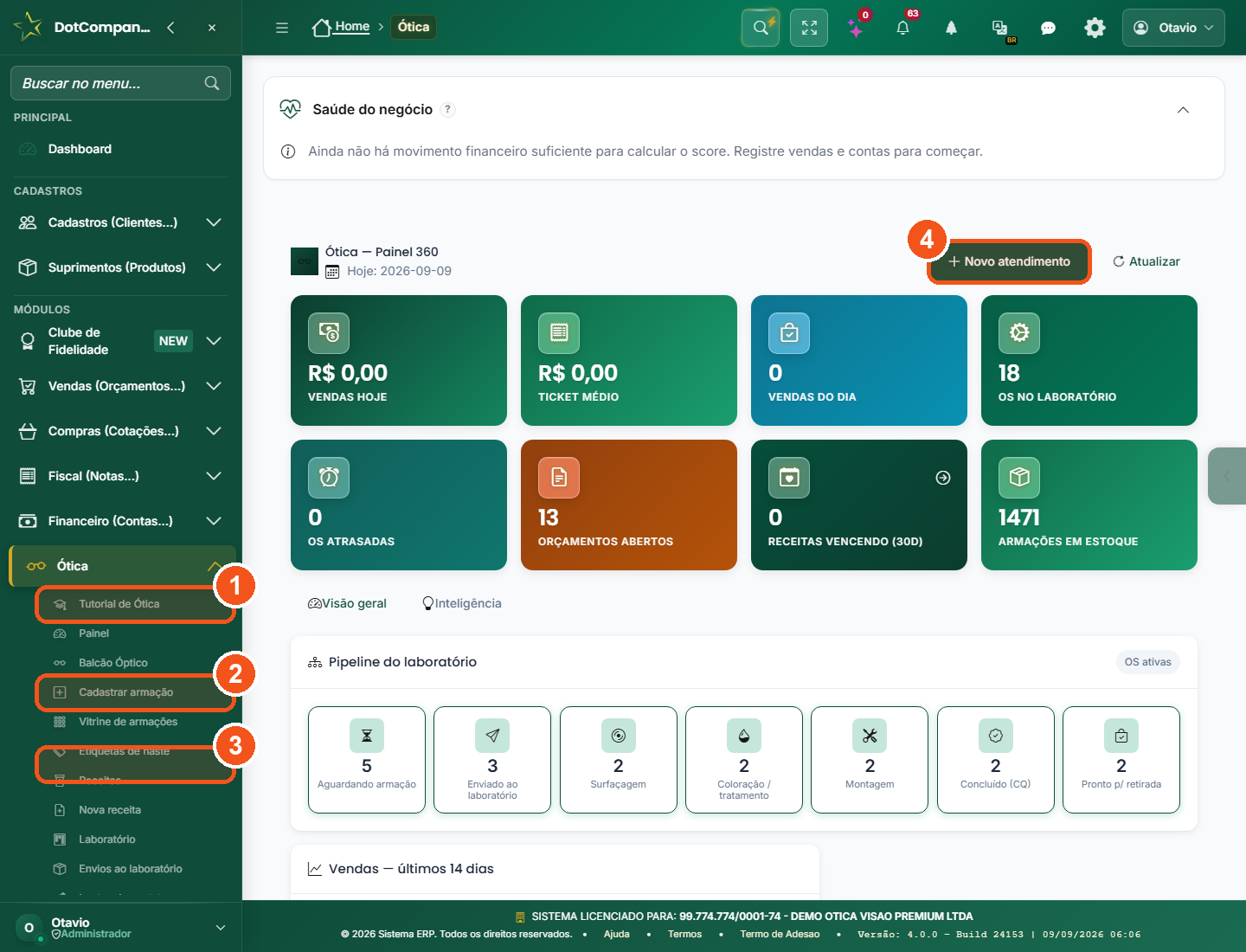The width and height of the screenshot is (1246, 952).
Task: Open the AI sparkle assistant icon
Action: 856,28
